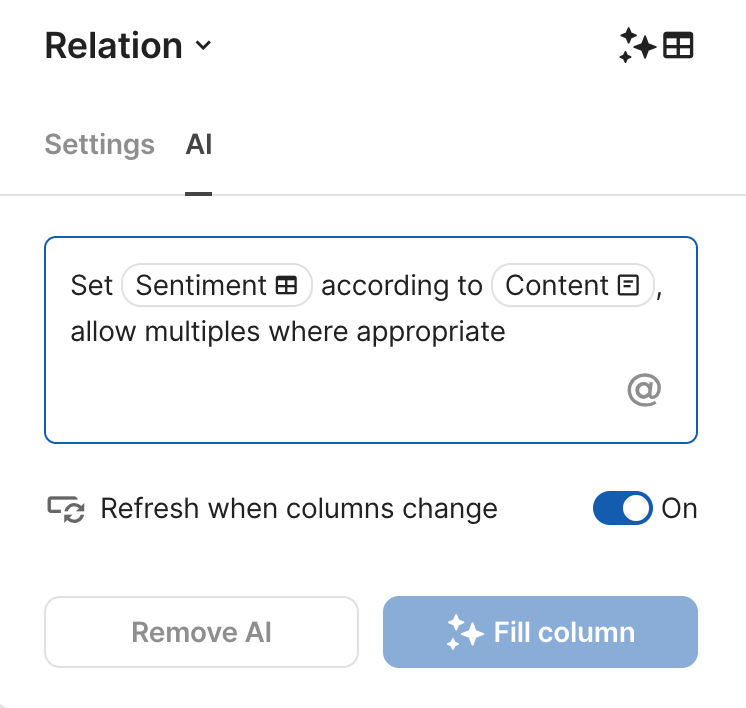
Task: Disable the Refresh when columns change switch
Action: [x=622, y=509]
